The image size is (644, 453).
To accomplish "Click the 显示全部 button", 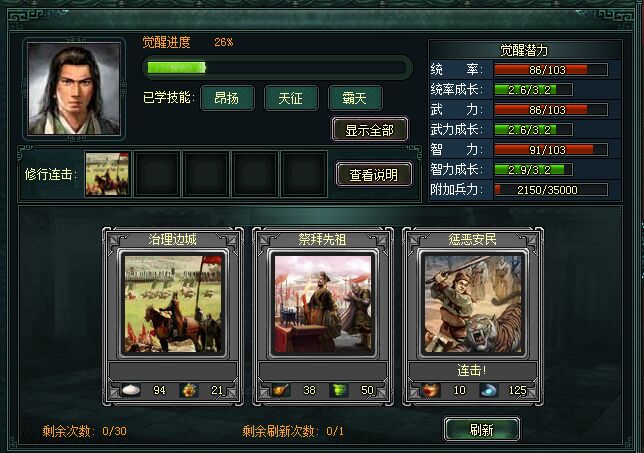I will (370, 130).
